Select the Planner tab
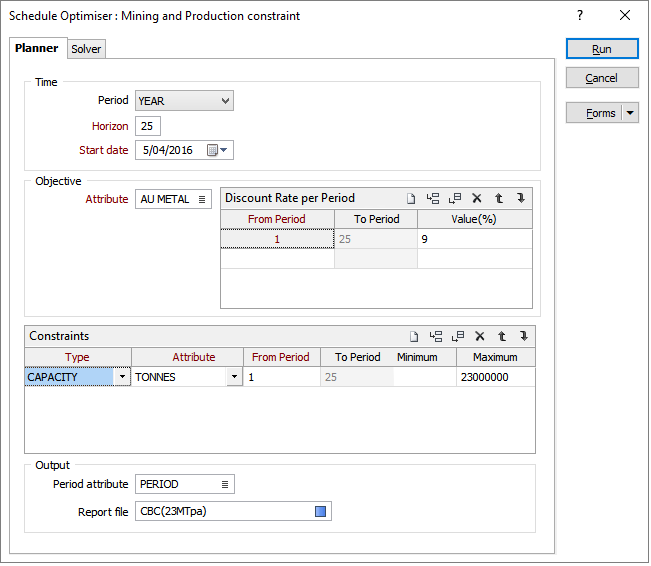Image resolution: width=651 pixels, height=566 pixels. click(x=37, y=48)
